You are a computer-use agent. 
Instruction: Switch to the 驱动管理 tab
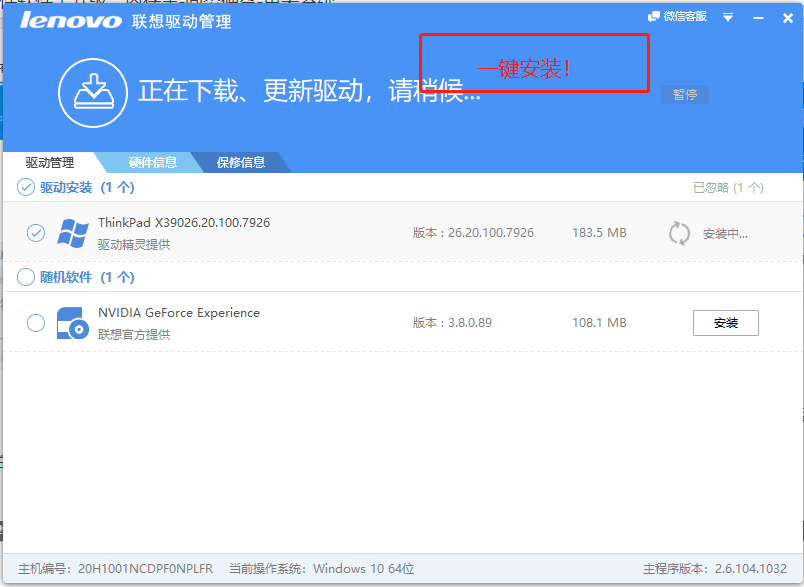(50, 163)
